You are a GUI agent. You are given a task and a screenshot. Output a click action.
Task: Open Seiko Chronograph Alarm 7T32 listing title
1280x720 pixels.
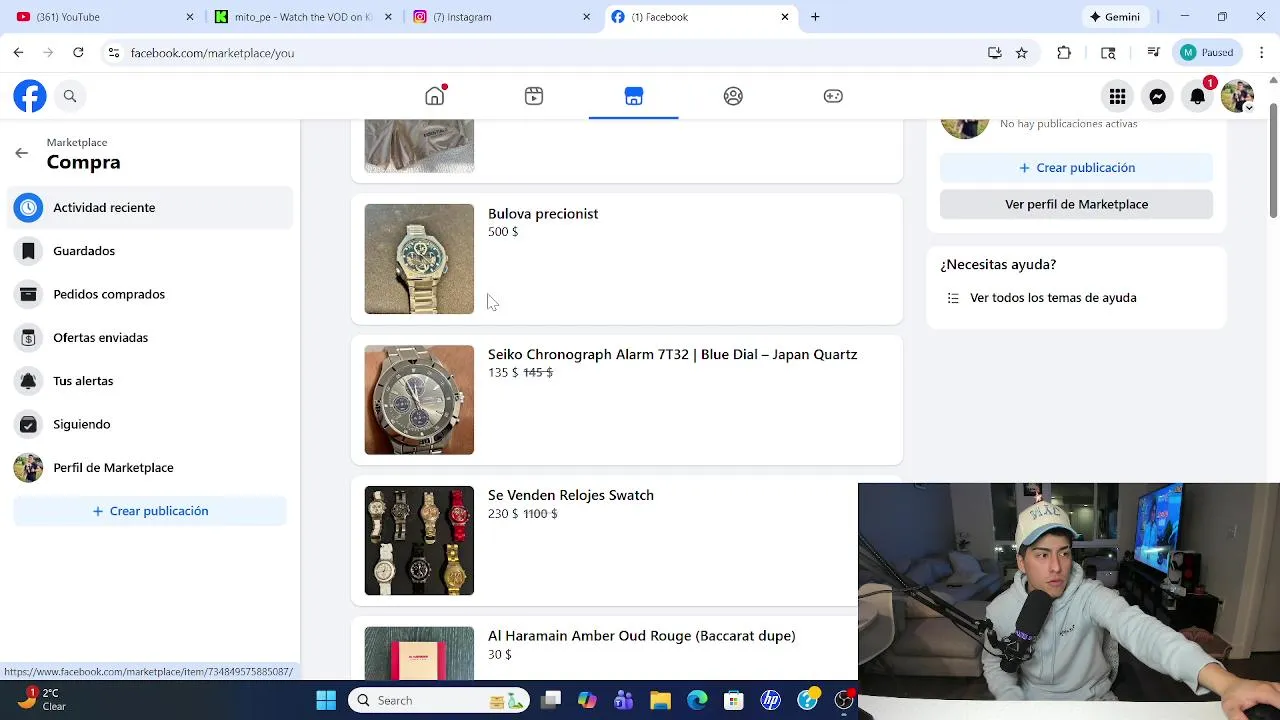tap(672, 354)
